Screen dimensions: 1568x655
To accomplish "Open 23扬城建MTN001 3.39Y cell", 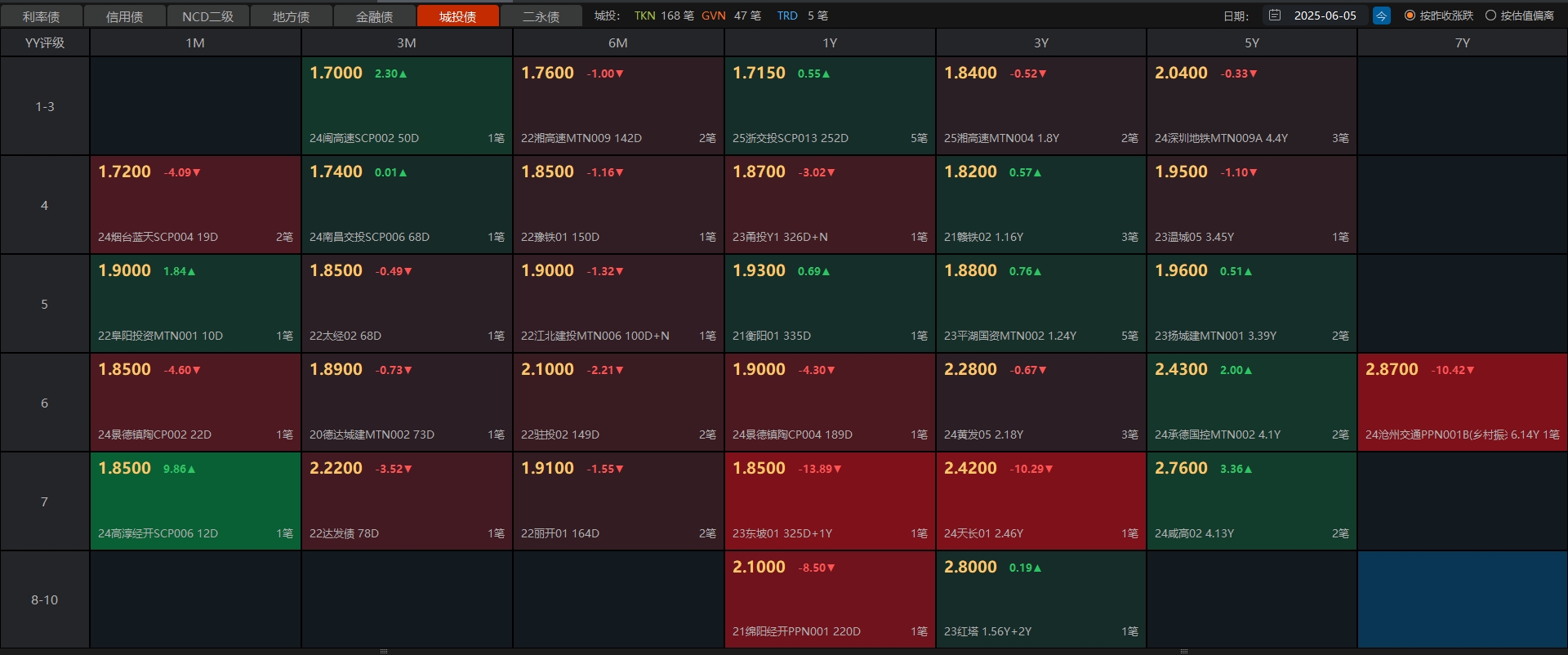I will pyautogui.click(x=1252, y=304).
